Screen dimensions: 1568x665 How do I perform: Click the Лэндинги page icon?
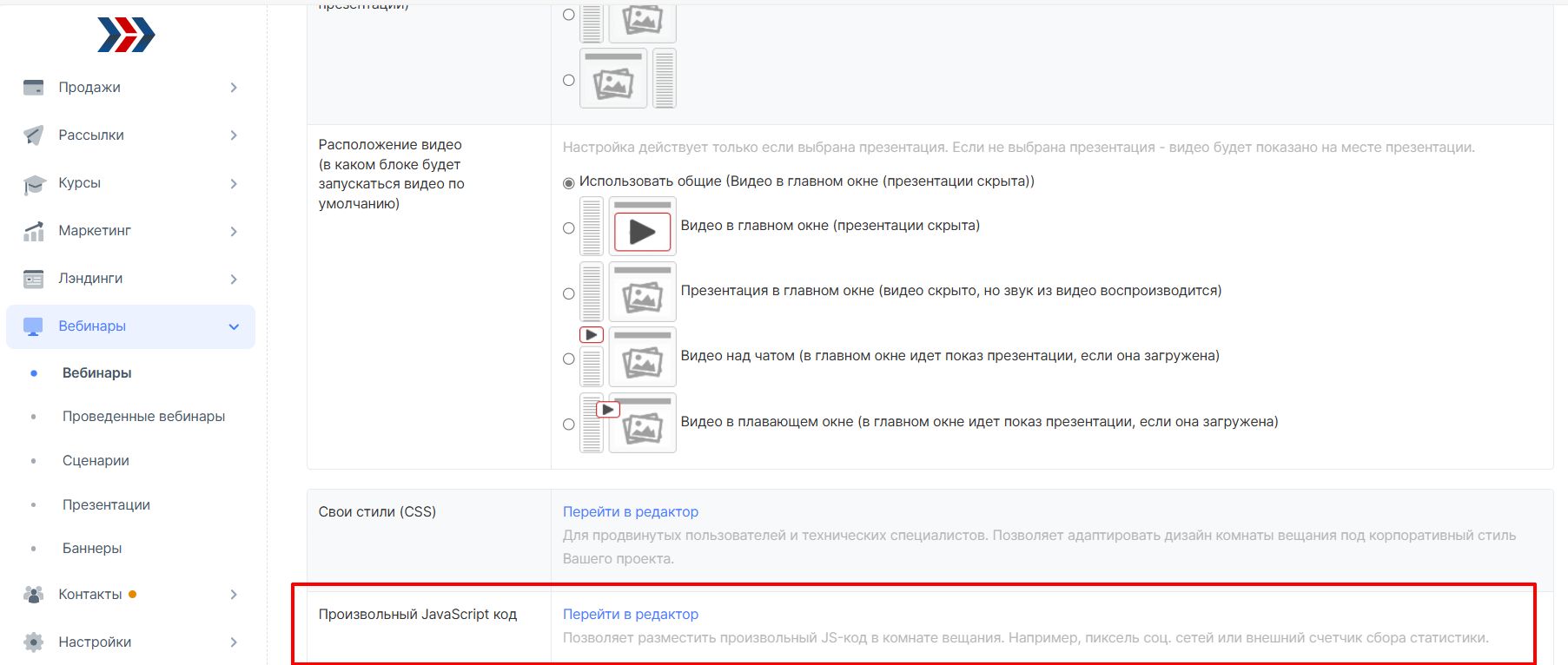pos(33,279)
